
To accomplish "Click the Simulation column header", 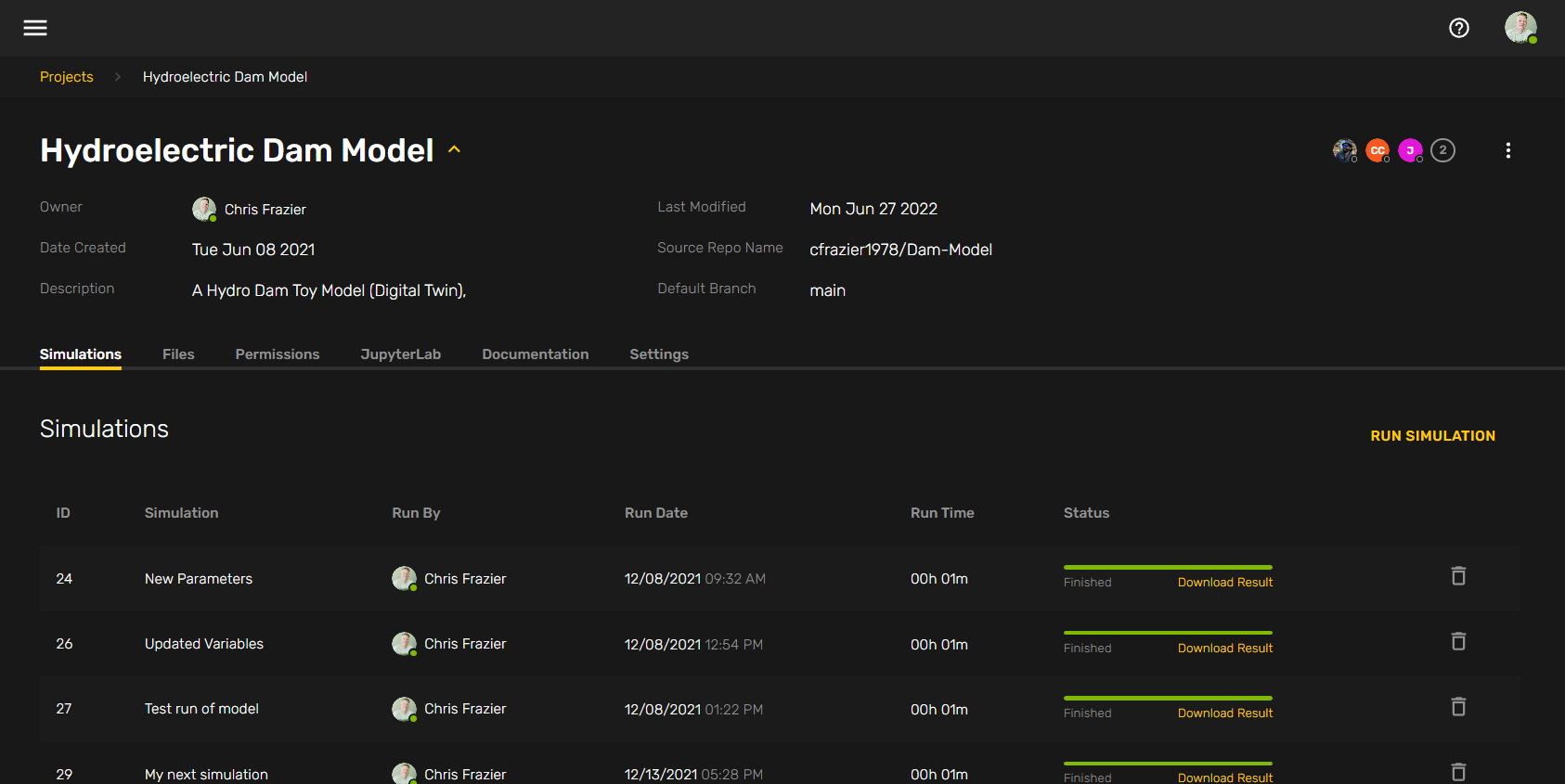I will [x=182, y=513].
